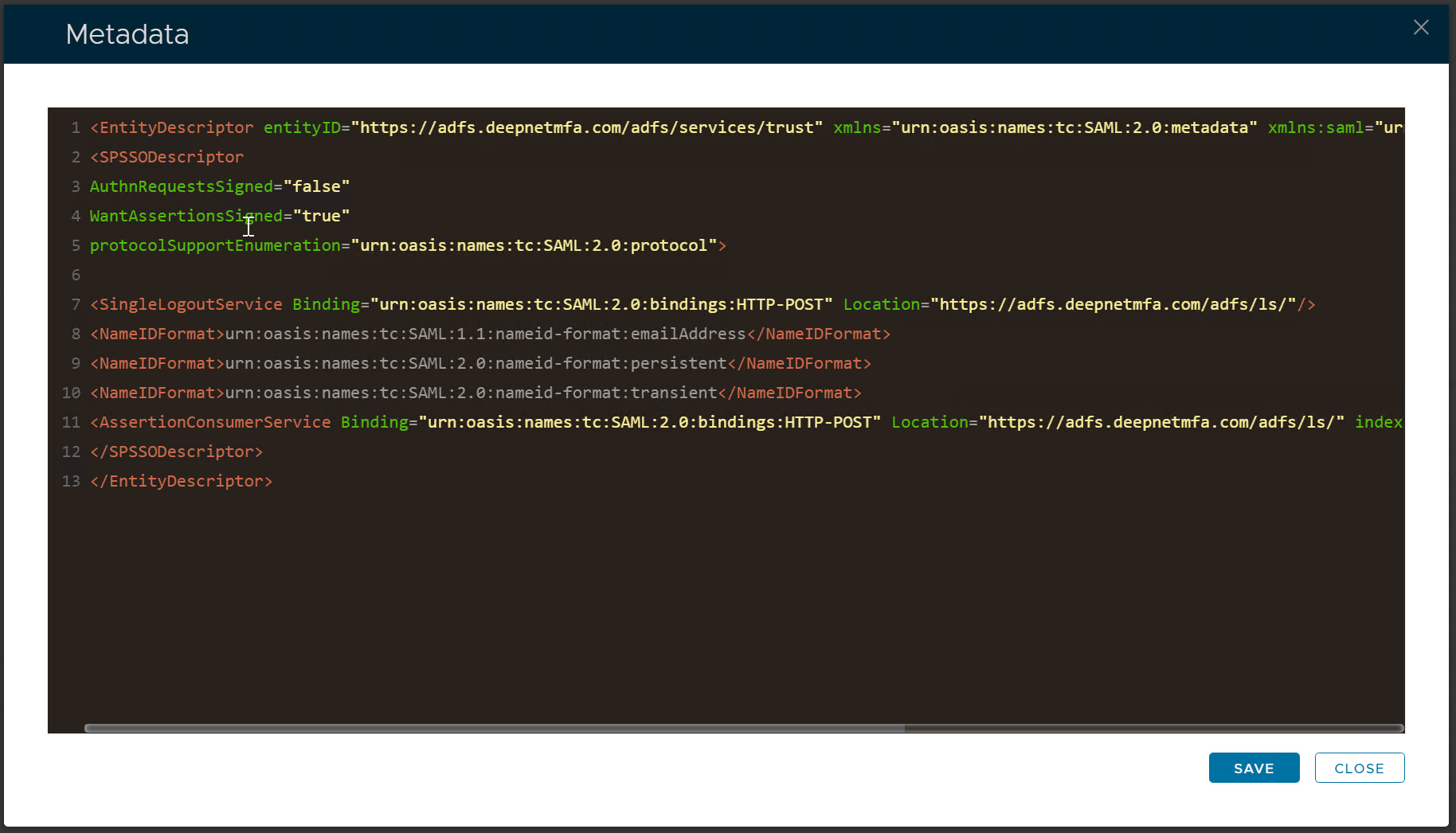Click the SAVE button
Screen dimensions: 1456x833
tap(1254, 768)
